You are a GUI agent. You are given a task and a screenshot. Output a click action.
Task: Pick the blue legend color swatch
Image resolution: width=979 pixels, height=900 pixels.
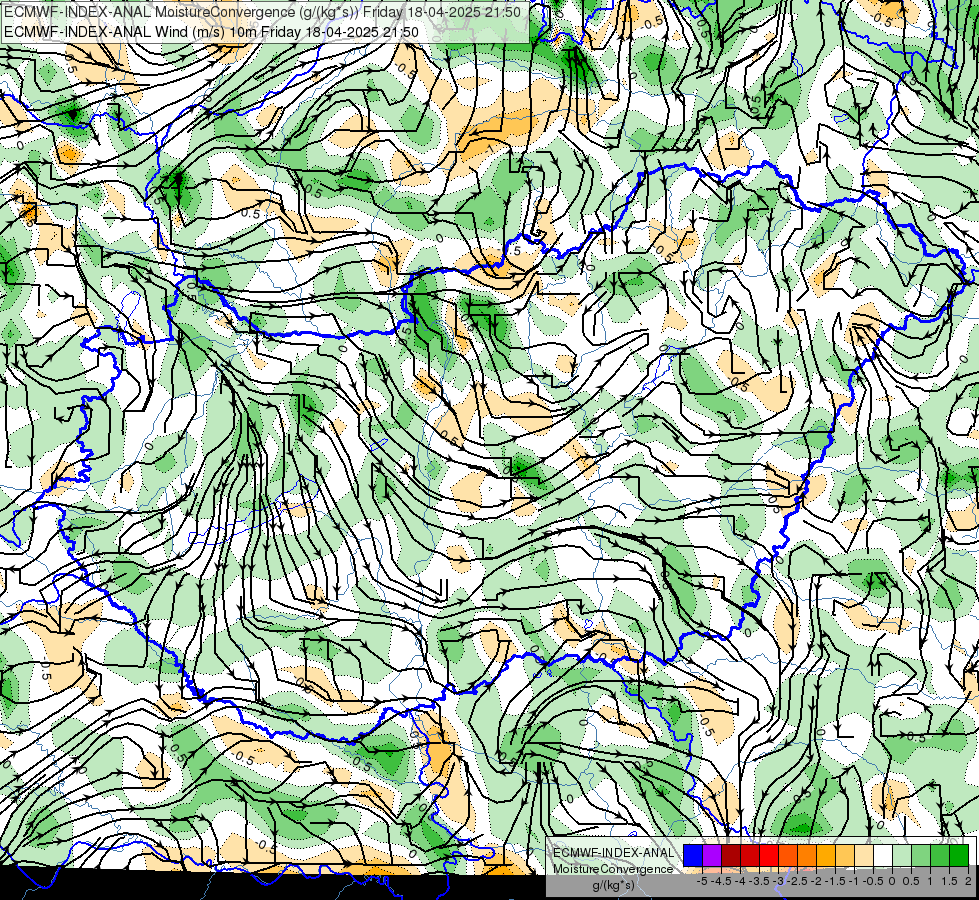(x=693, y=855)
